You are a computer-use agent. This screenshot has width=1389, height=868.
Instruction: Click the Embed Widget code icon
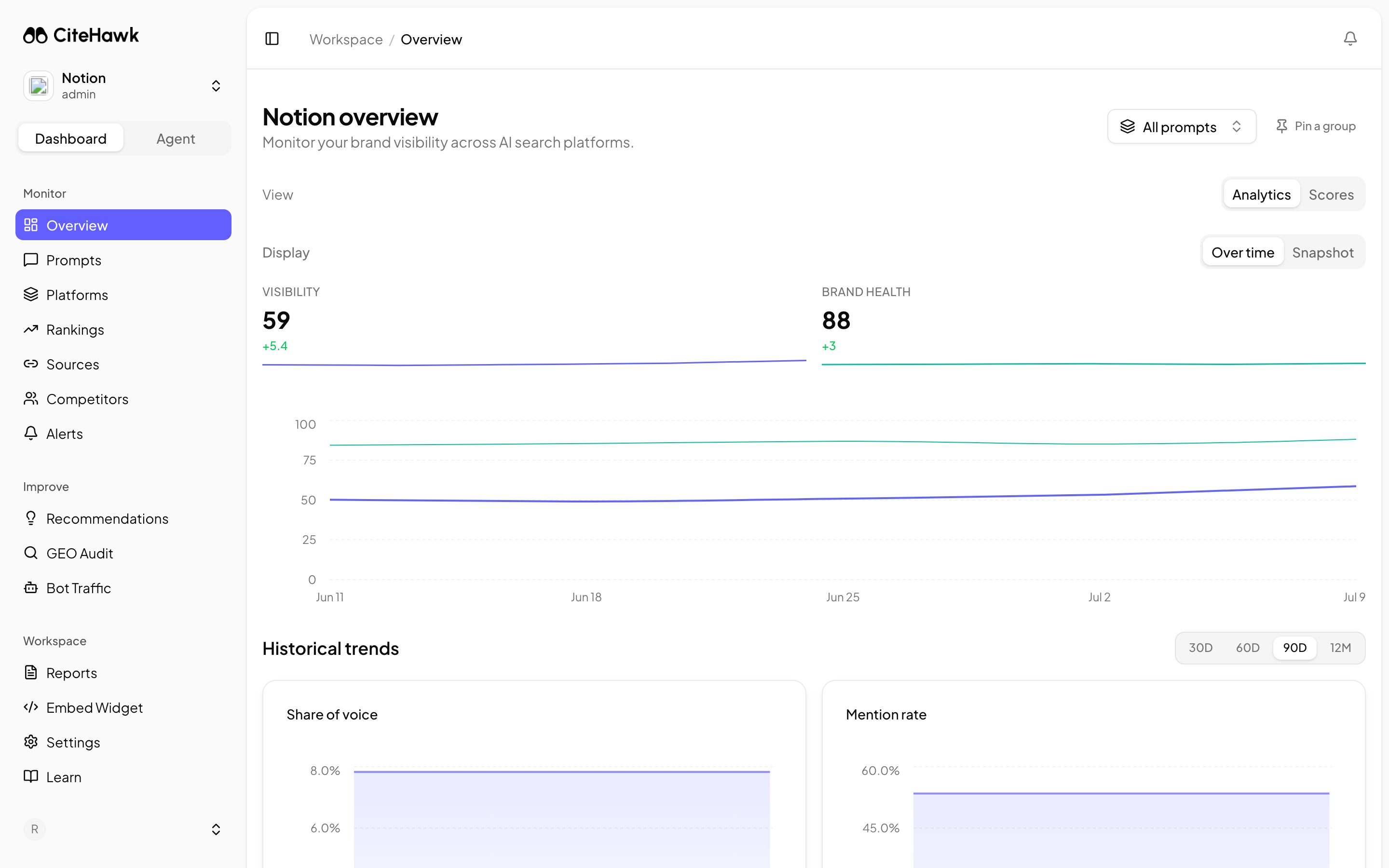[x=31, y=707]
